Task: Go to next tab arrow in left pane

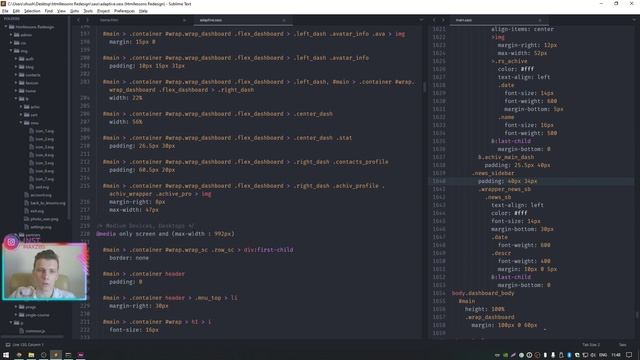Action: pos(87,20)
